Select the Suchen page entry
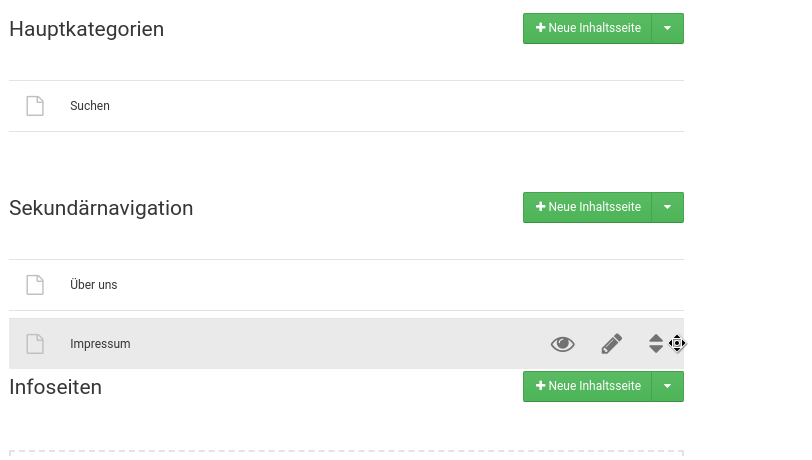This screenshot has height=460, width=812. pos(90,106)
